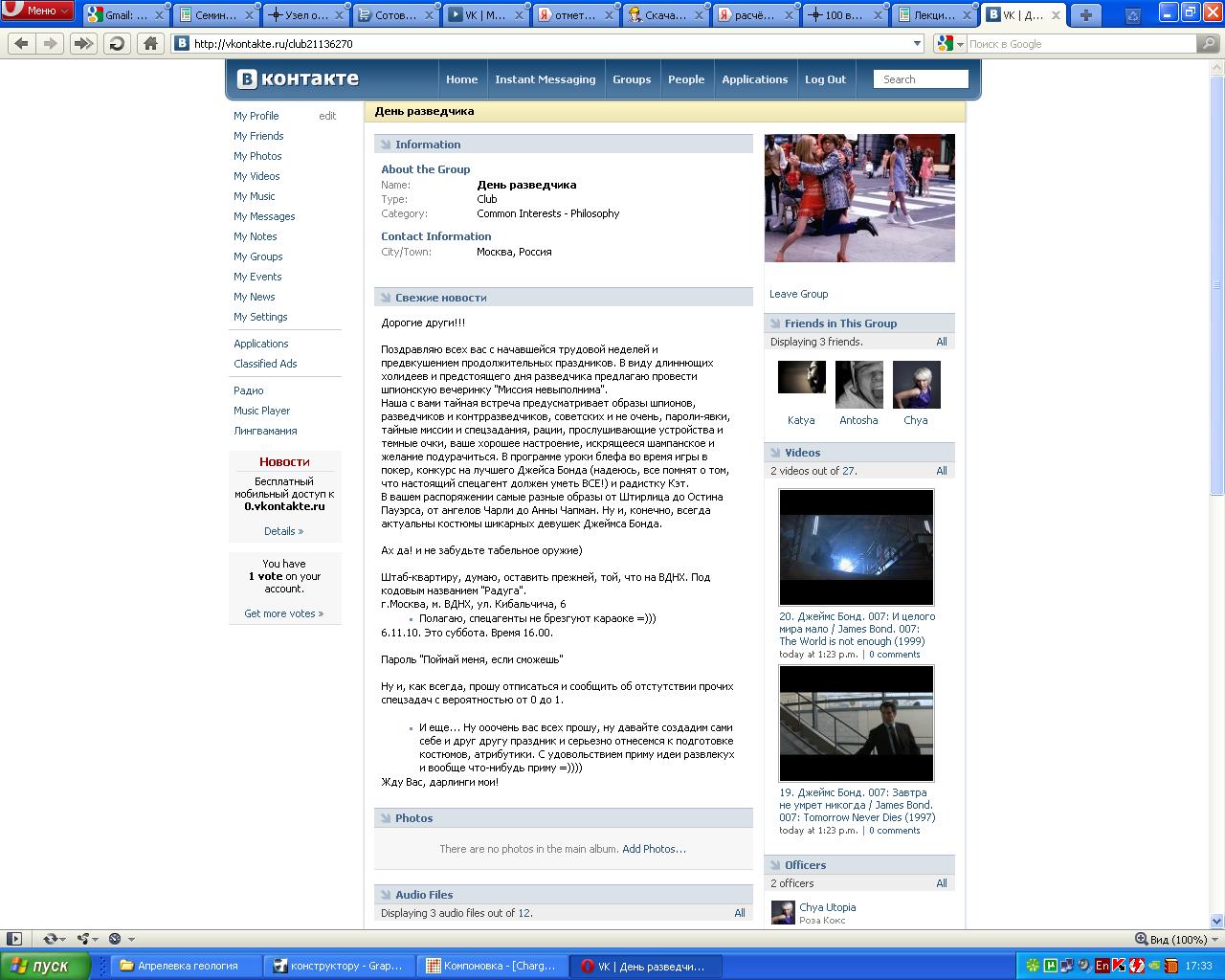The width and height of the screenshot is (1225, 980).
Task: Click the search magnifier button
Action: coord(1209,43)
